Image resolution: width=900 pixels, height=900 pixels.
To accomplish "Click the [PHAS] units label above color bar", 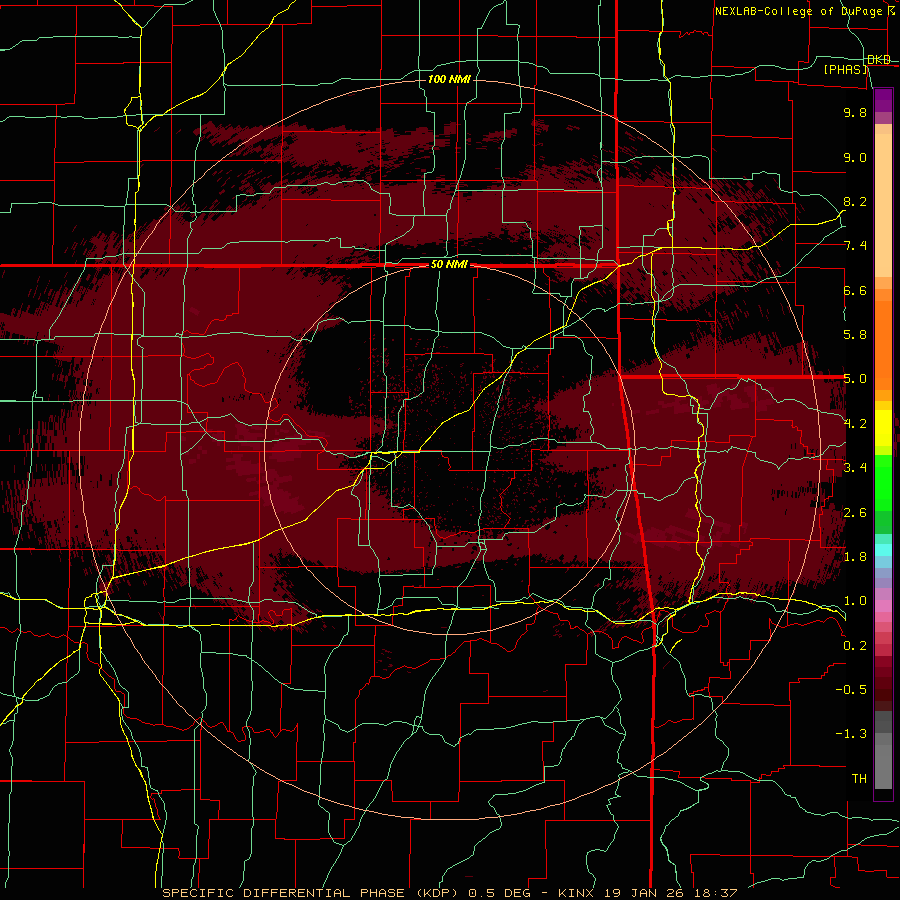I will tap(846, 69).
